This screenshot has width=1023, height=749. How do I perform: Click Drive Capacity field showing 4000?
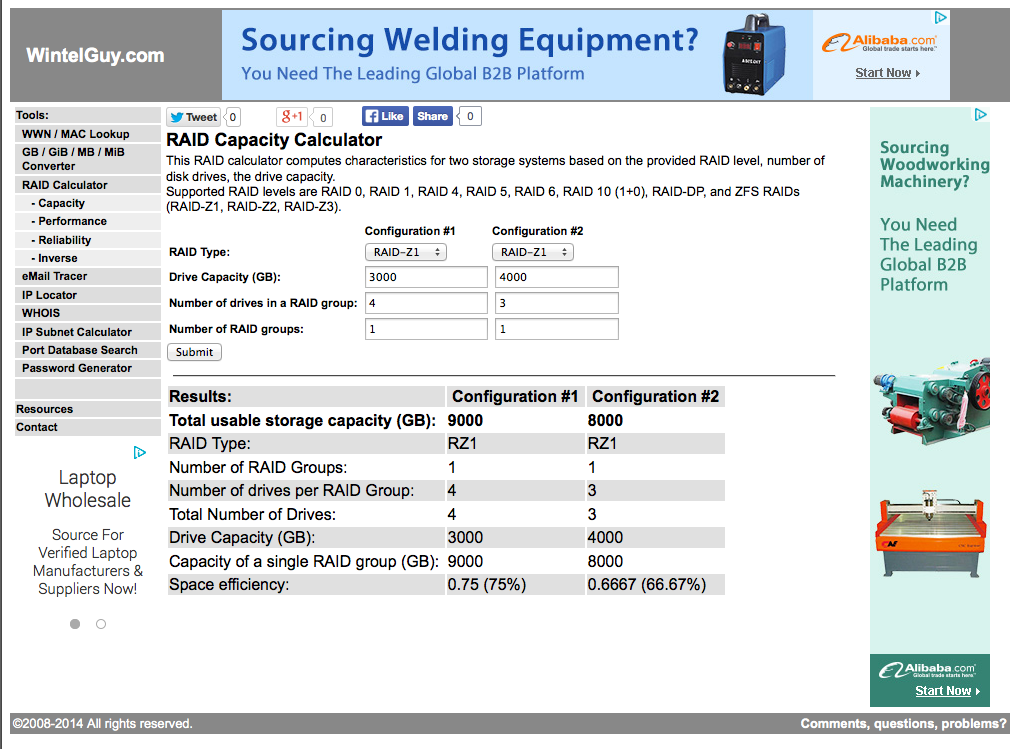557,277
